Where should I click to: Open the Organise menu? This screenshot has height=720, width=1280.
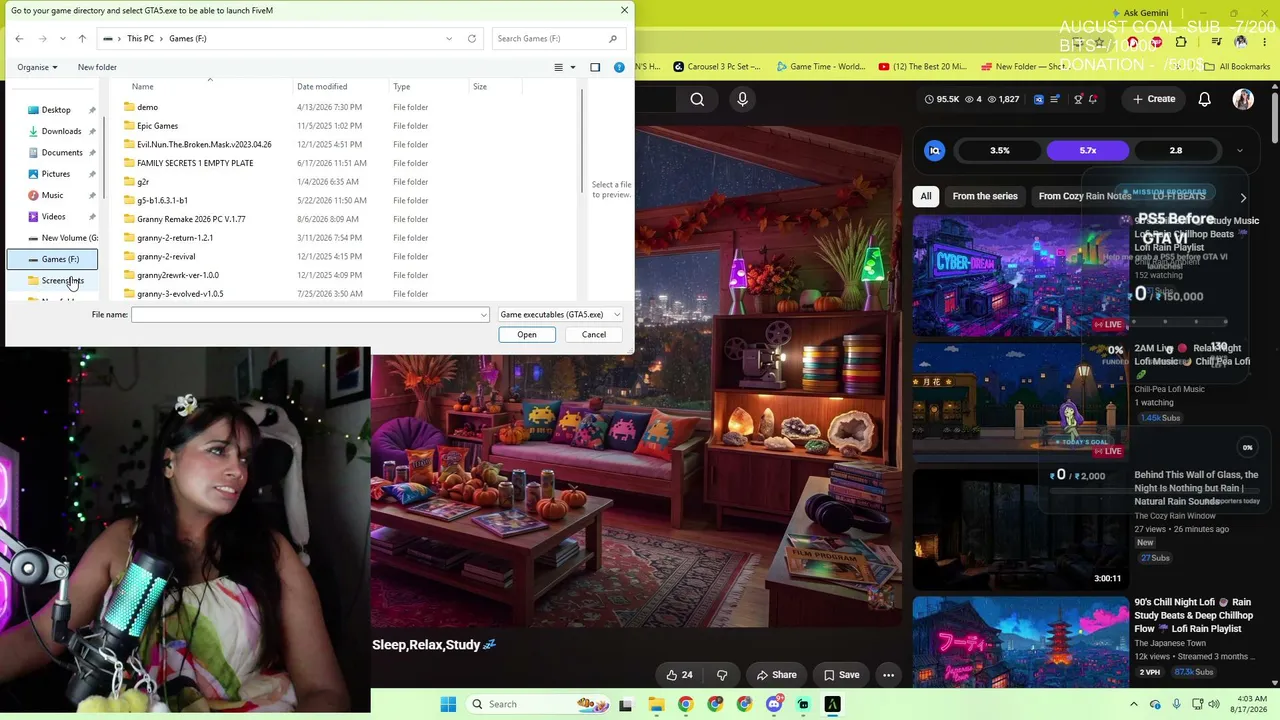point(37,67)
